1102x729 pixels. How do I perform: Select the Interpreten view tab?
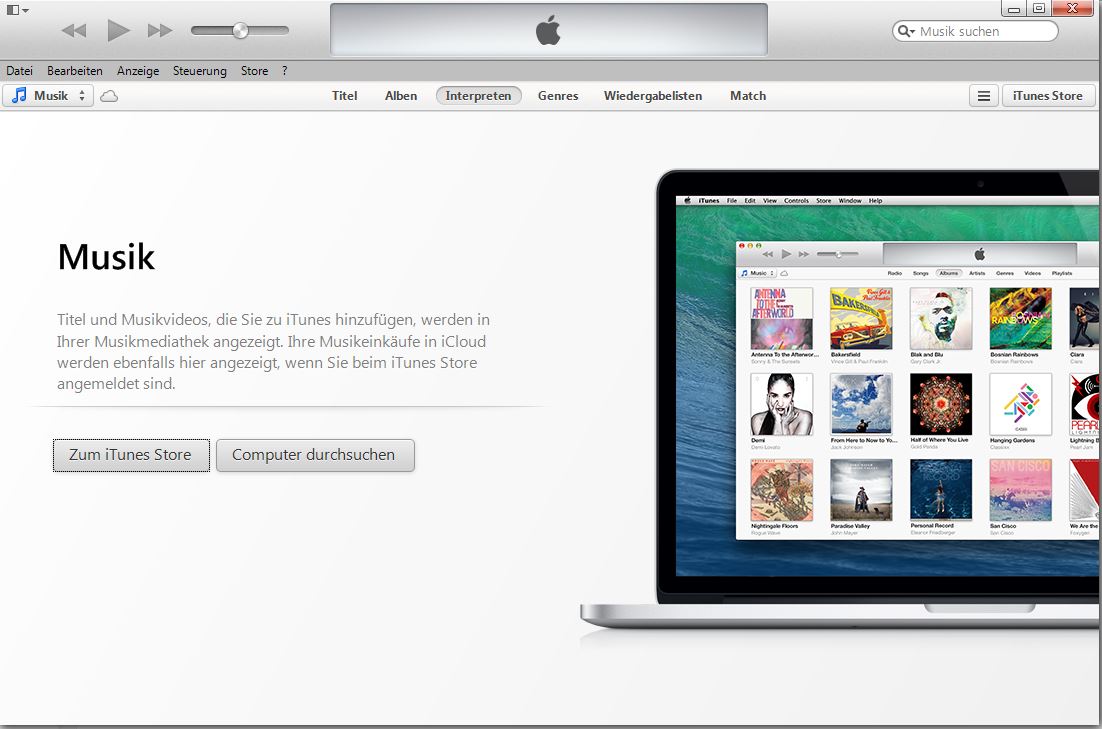tap(479, 96)
